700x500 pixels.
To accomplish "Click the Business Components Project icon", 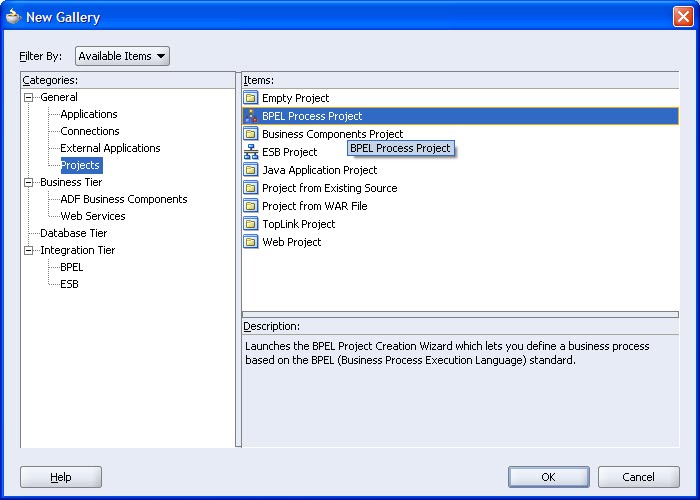I will 251,134.
